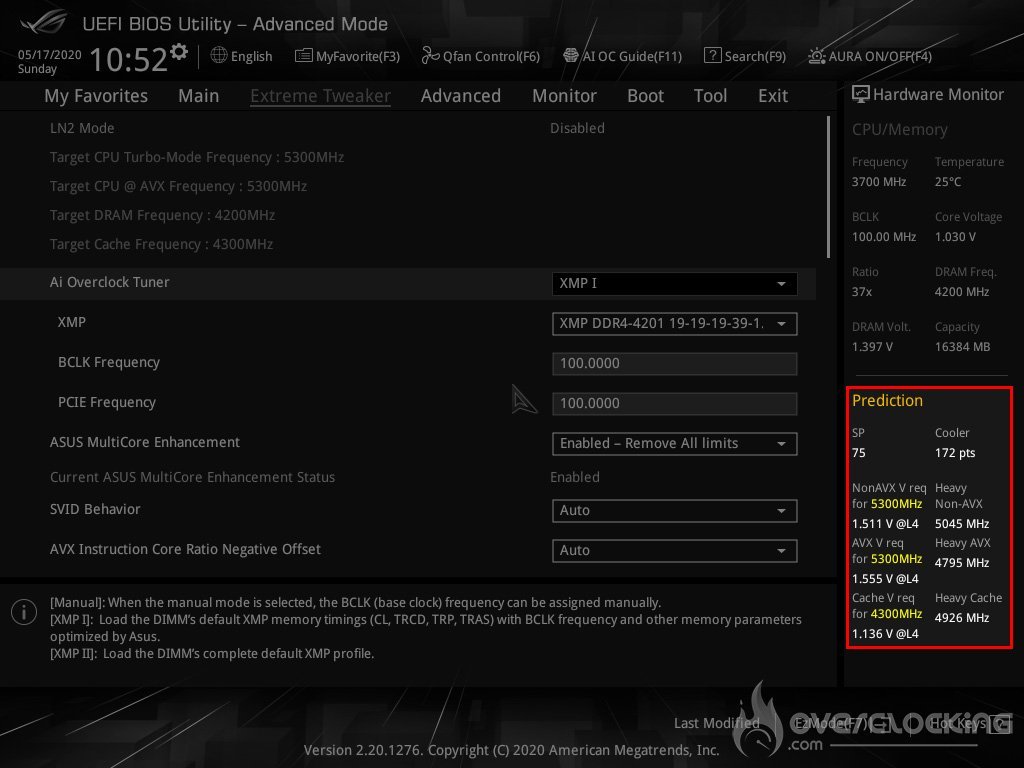Screen dimensions: 1024x768
Task: Open the settings gear next to the clock
Action: (179, 52)
